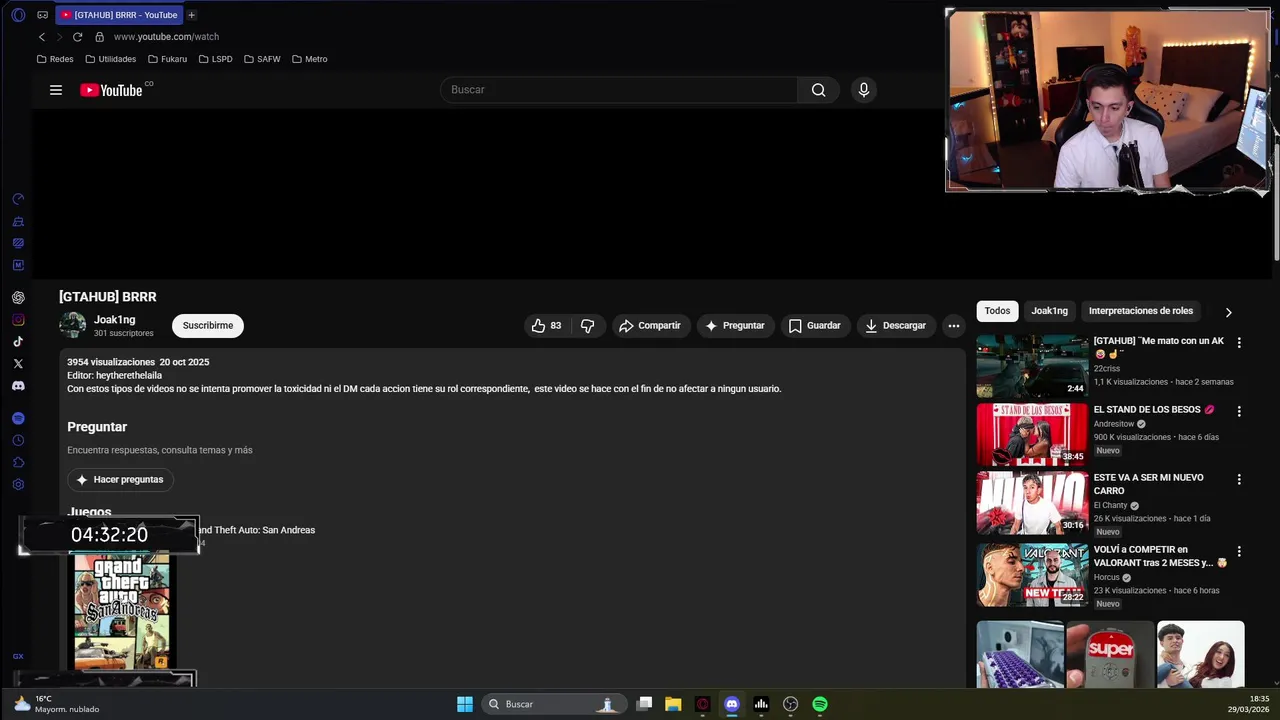Image resolution: width=1280 pixels, height=720 pixels.
Task: Open Discord in the Opera sidebar
Action: point(18,386)
